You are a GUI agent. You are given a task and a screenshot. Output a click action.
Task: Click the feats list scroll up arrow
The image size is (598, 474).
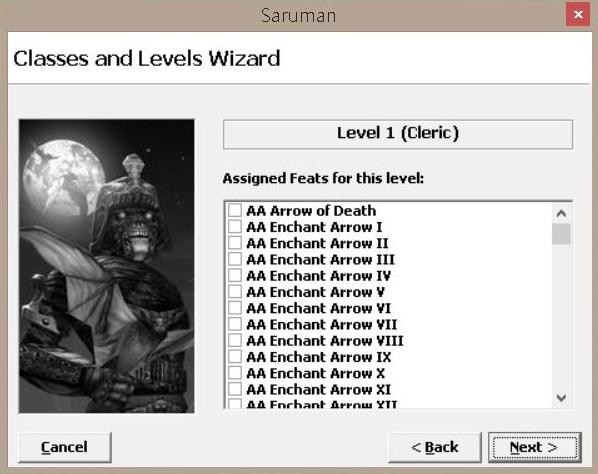[561, 214]
